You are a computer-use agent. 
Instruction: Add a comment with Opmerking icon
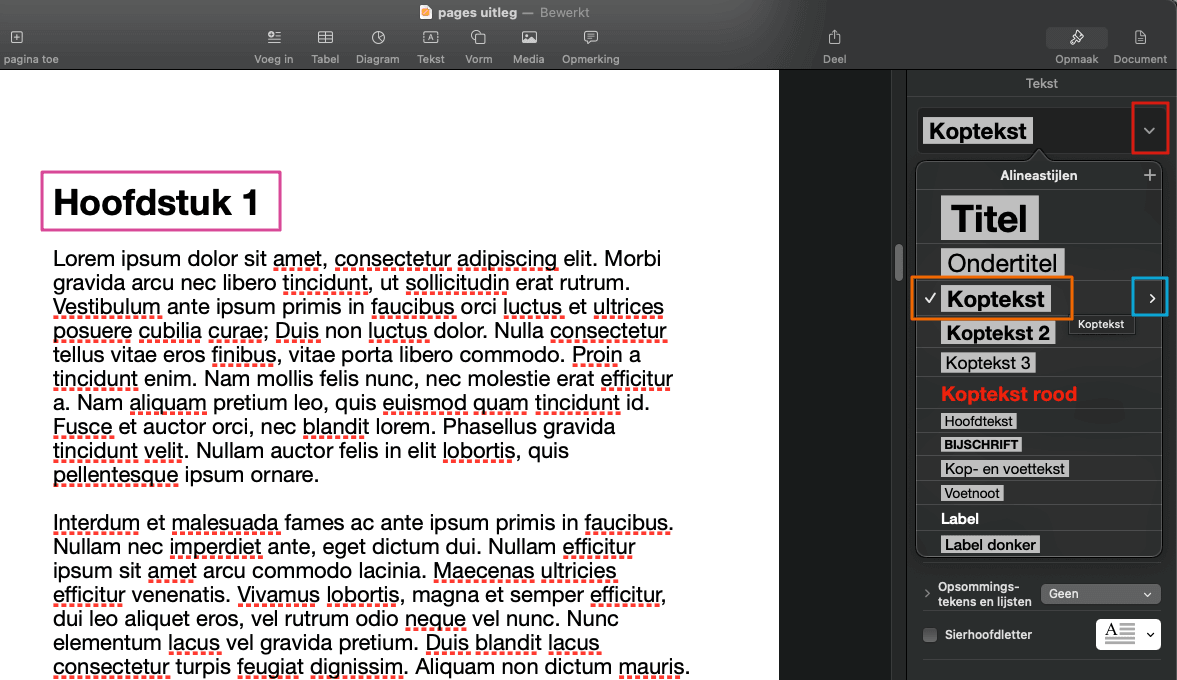point(591,37)
